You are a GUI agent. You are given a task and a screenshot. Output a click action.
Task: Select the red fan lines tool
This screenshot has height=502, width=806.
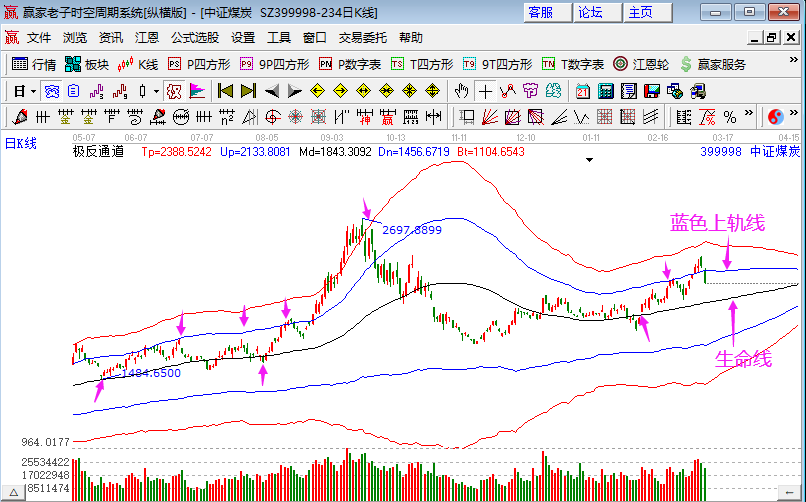tap(489, 117)
